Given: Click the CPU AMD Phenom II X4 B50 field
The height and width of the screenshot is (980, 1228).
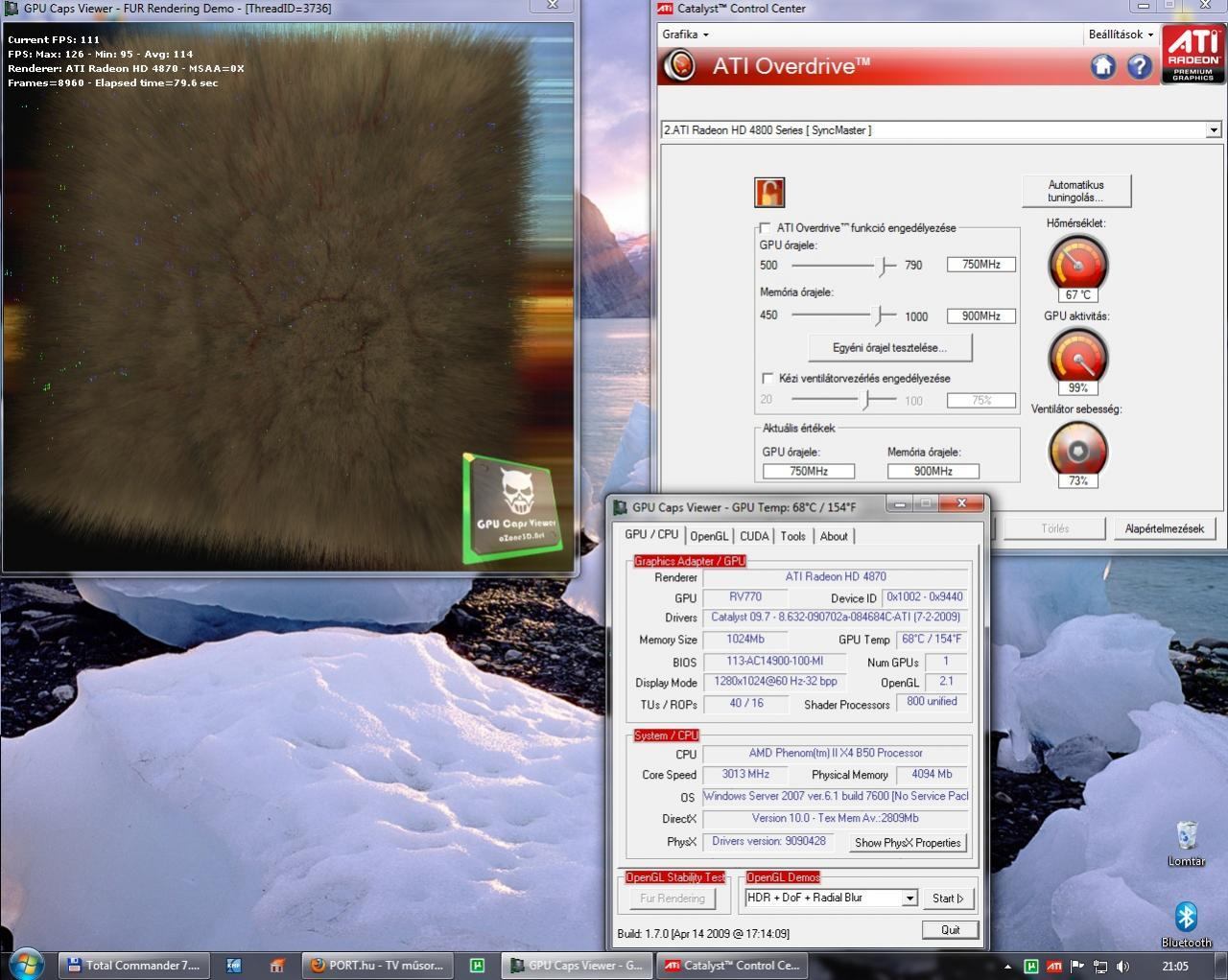Looking at the screenshot, I should point(836,754).
